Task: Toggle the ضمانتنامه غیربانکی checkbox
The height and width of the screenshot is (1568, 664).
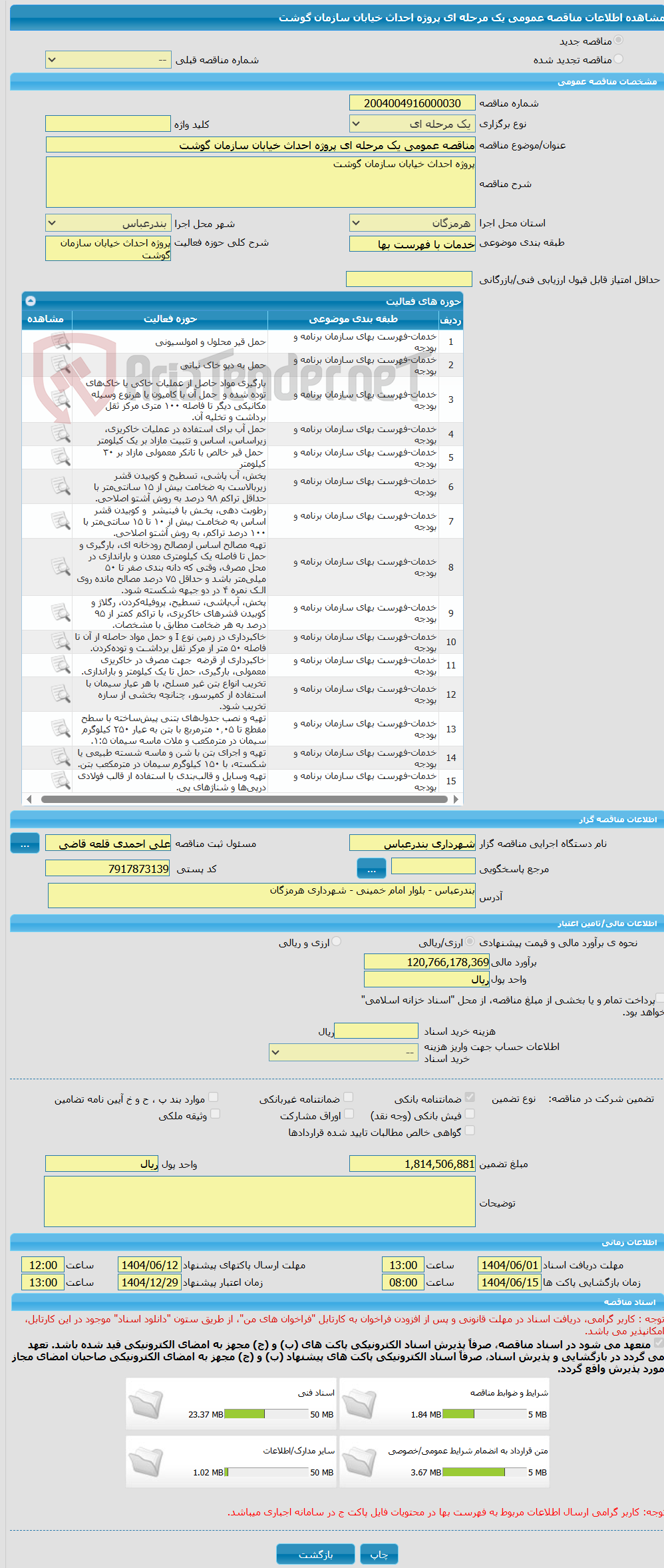Action: click(348, 1097)
